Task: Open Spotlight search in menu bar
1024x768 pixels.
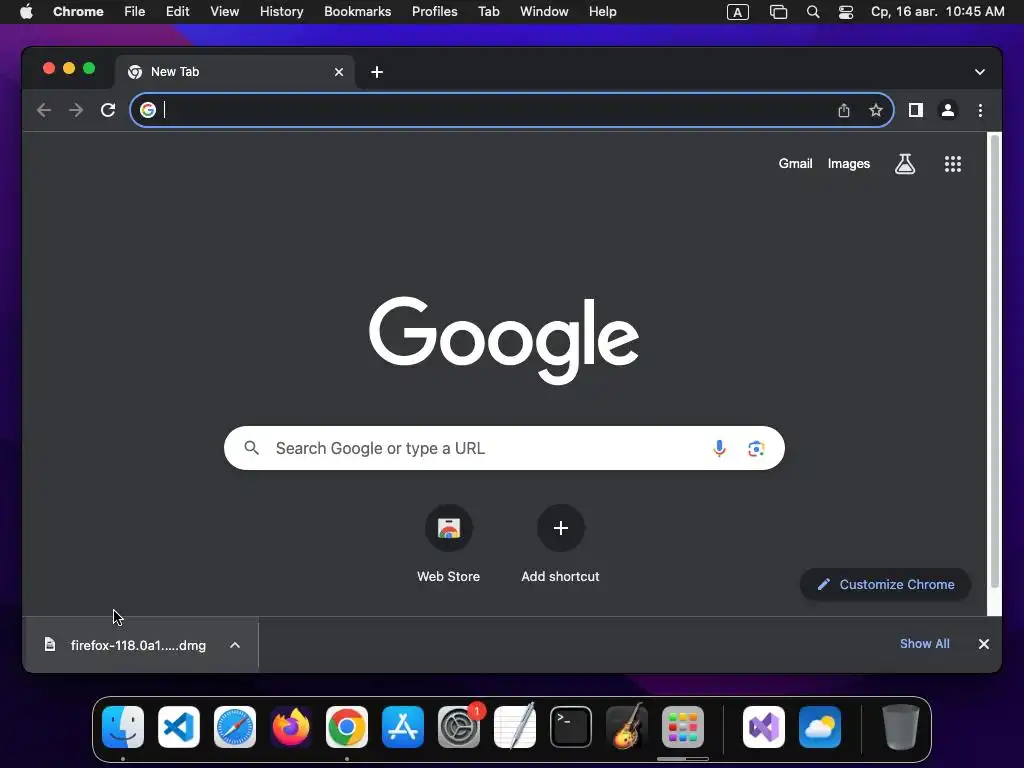Action: (812, 12)
